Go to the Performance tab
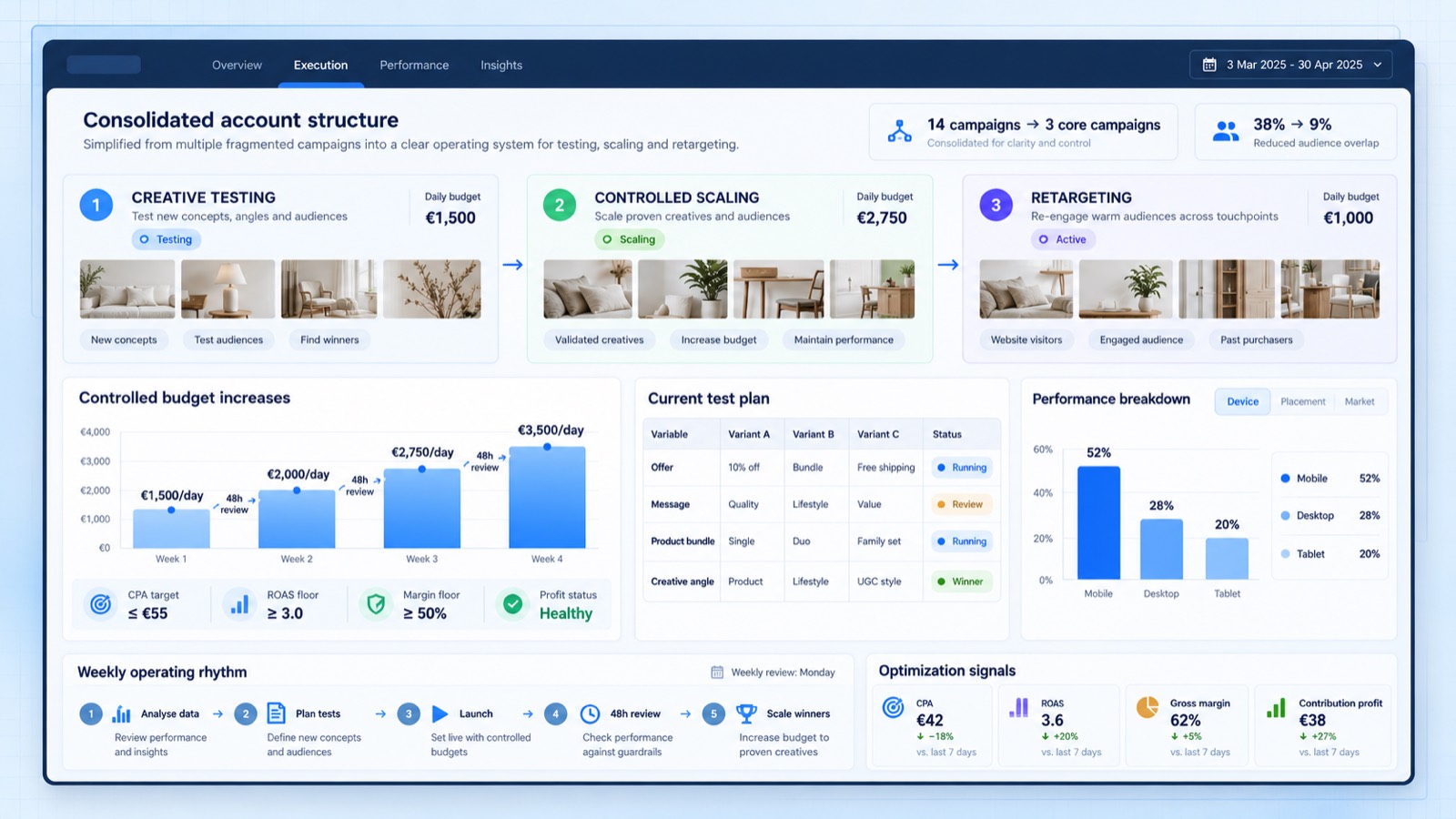The image size is (1456, 819). point(414,65)
